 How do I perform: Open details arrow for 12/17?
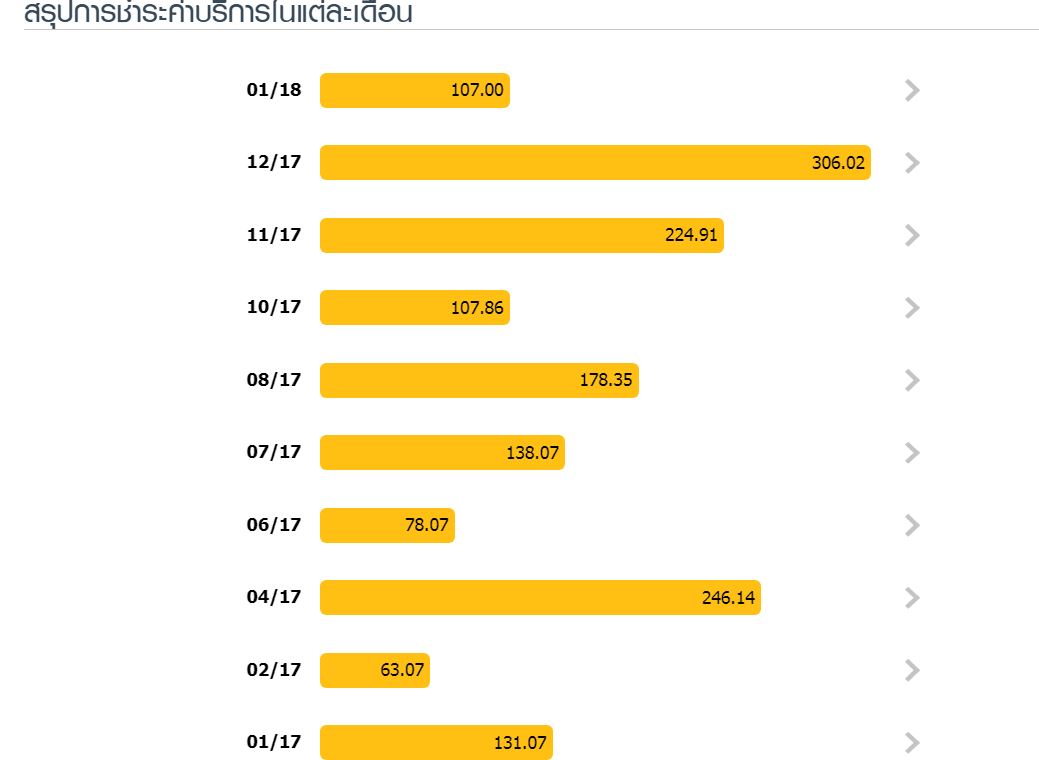tap(912, 162)
